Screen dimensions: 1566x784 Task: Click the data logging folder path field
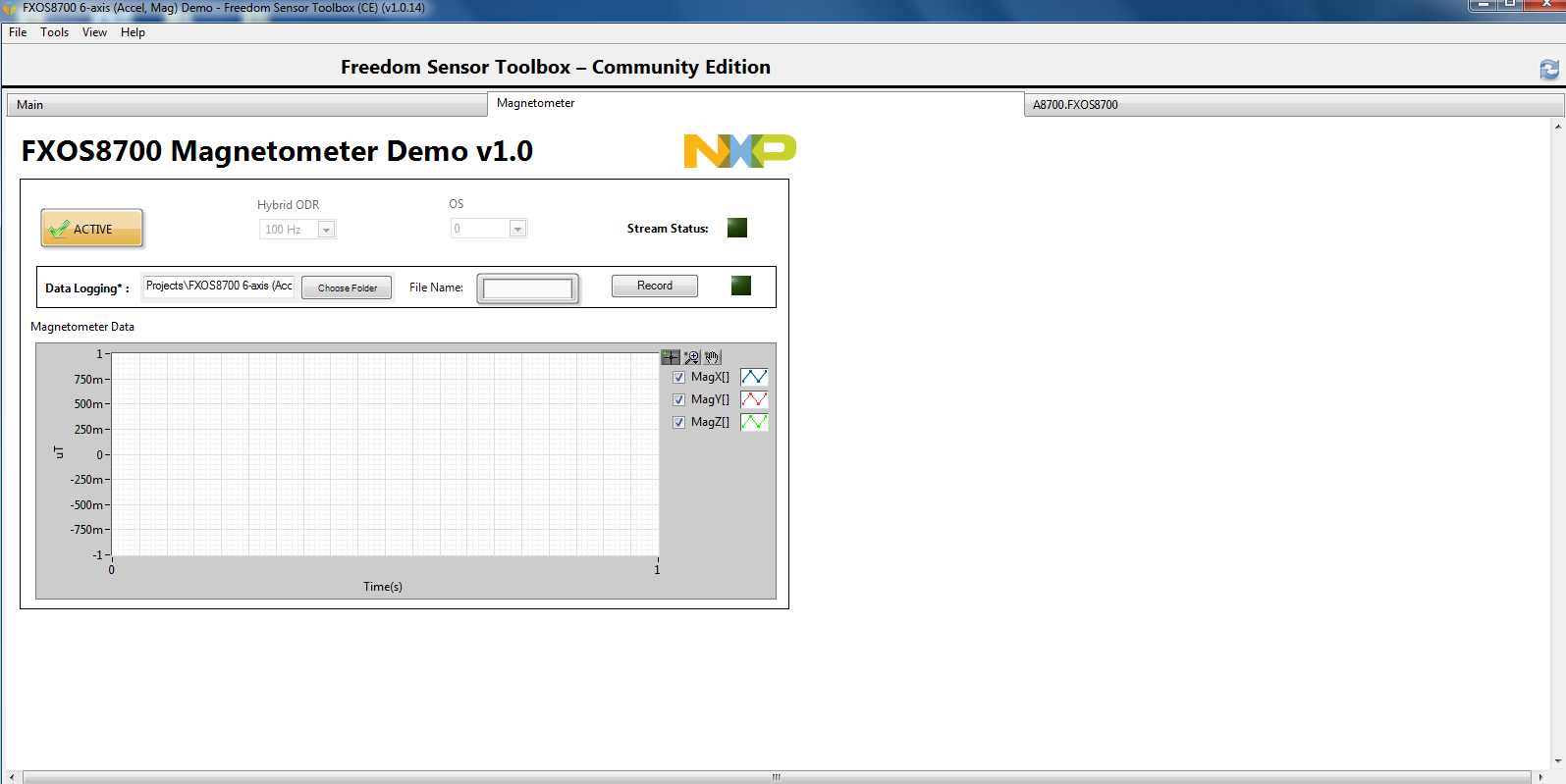(x=219, y=286)
